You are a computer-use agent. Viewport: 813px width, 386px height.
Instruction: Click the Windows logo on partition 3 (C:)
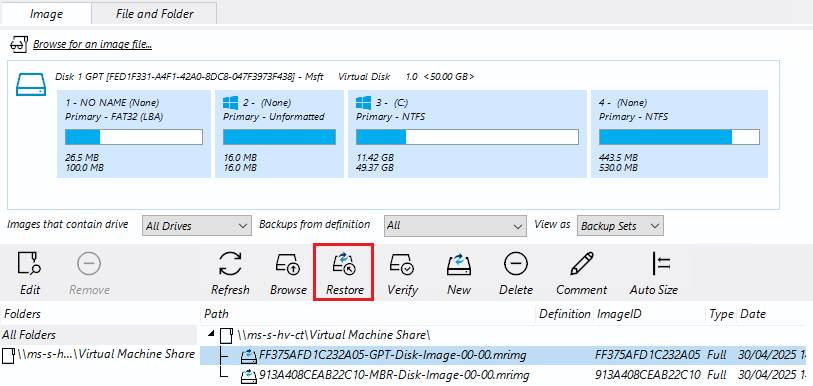(x=362, y=102)
